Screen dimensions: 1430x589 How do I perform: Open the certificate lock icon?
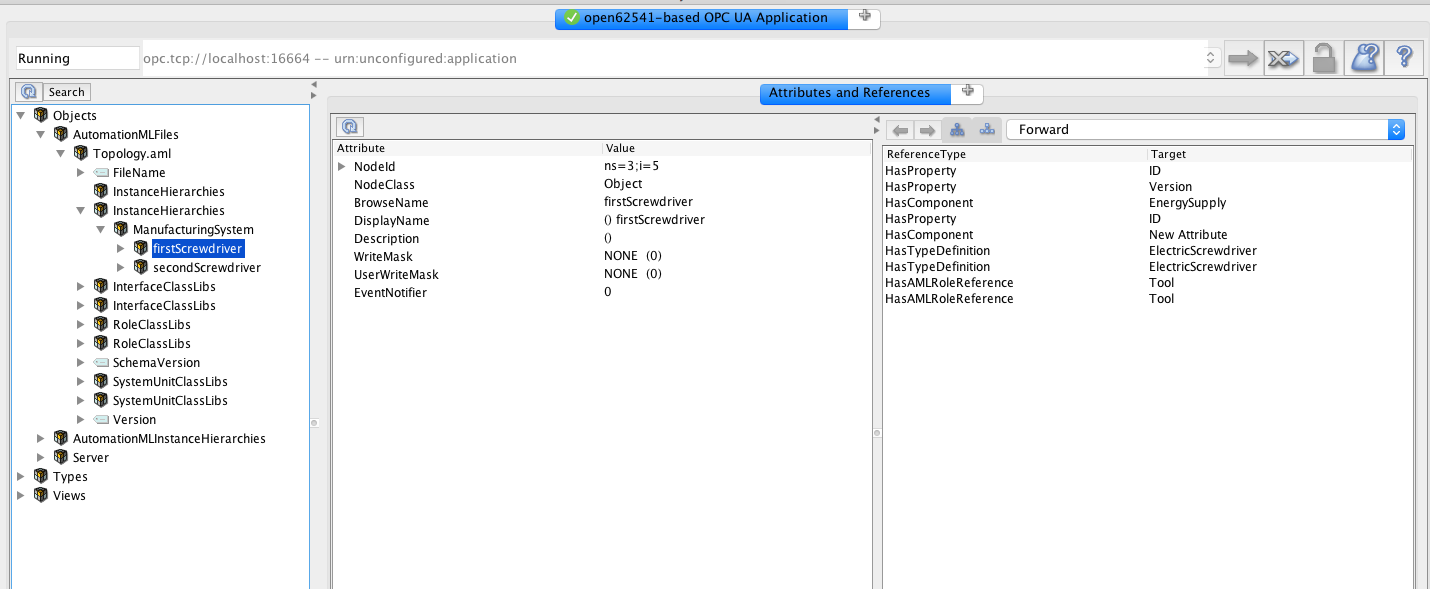tap(1323, 57)
